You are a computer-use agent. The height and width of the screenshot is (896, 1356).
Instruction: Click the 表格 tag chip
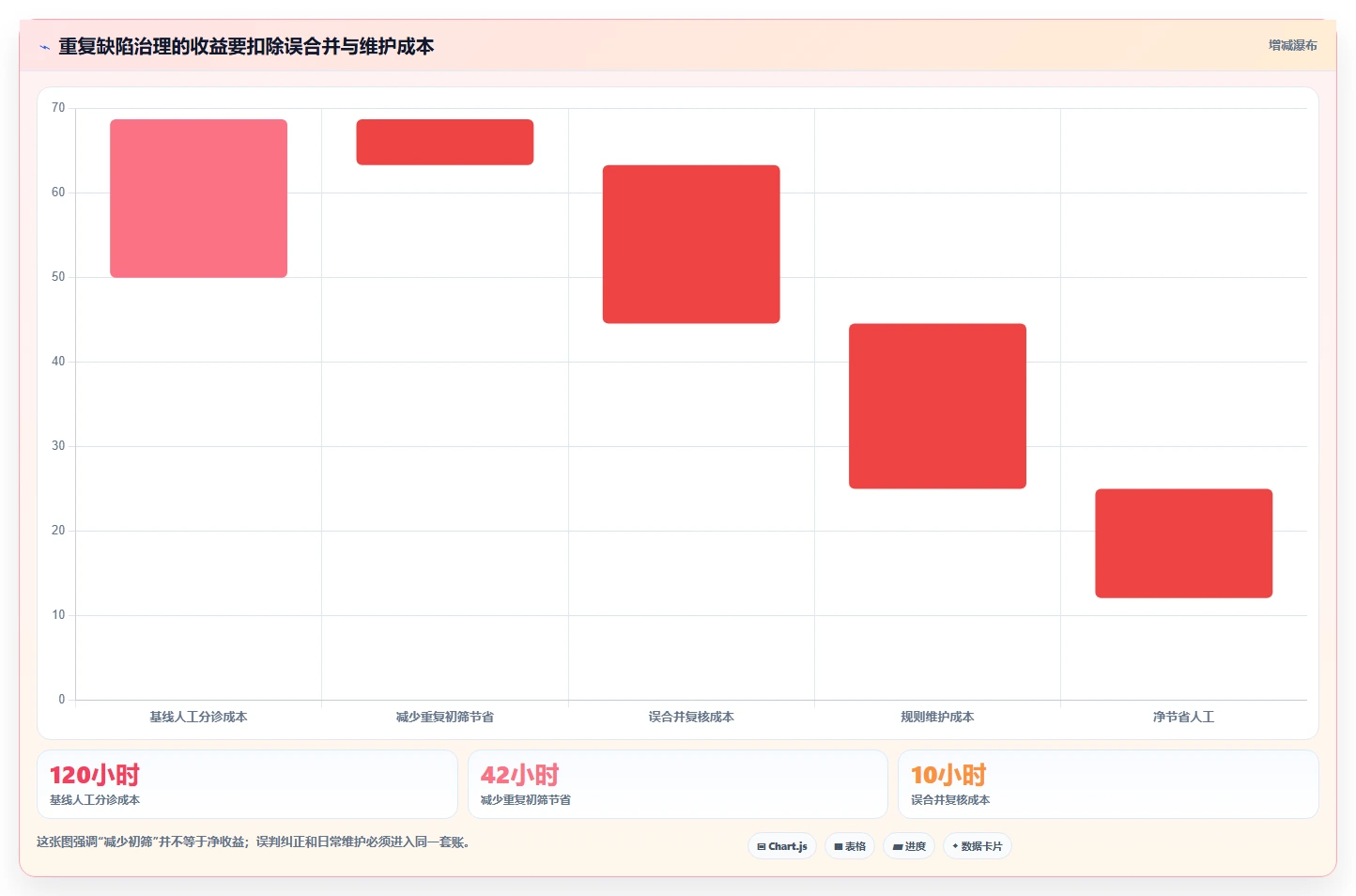point(850,846)
